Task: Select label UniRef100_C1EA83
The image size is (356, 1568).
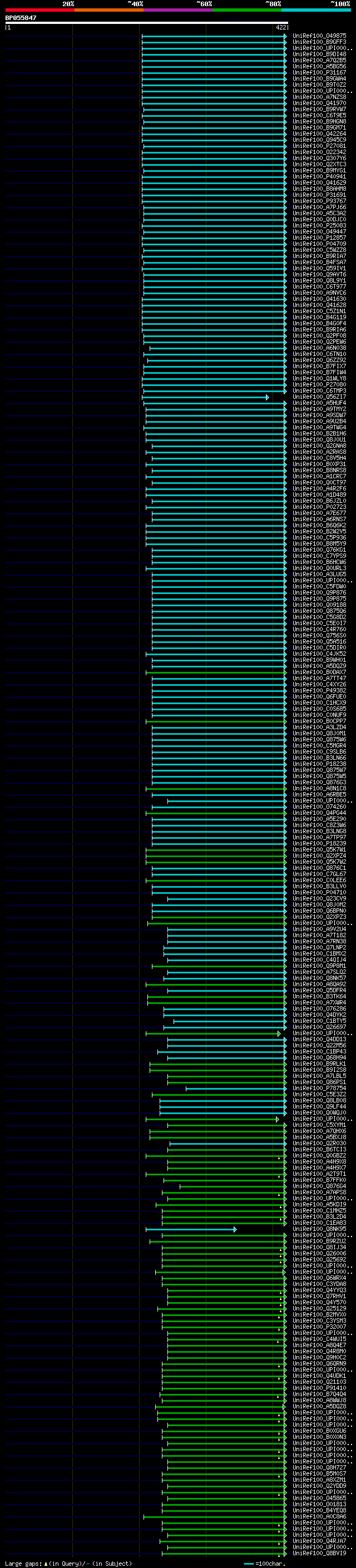Action: (x=319, y=1223)
